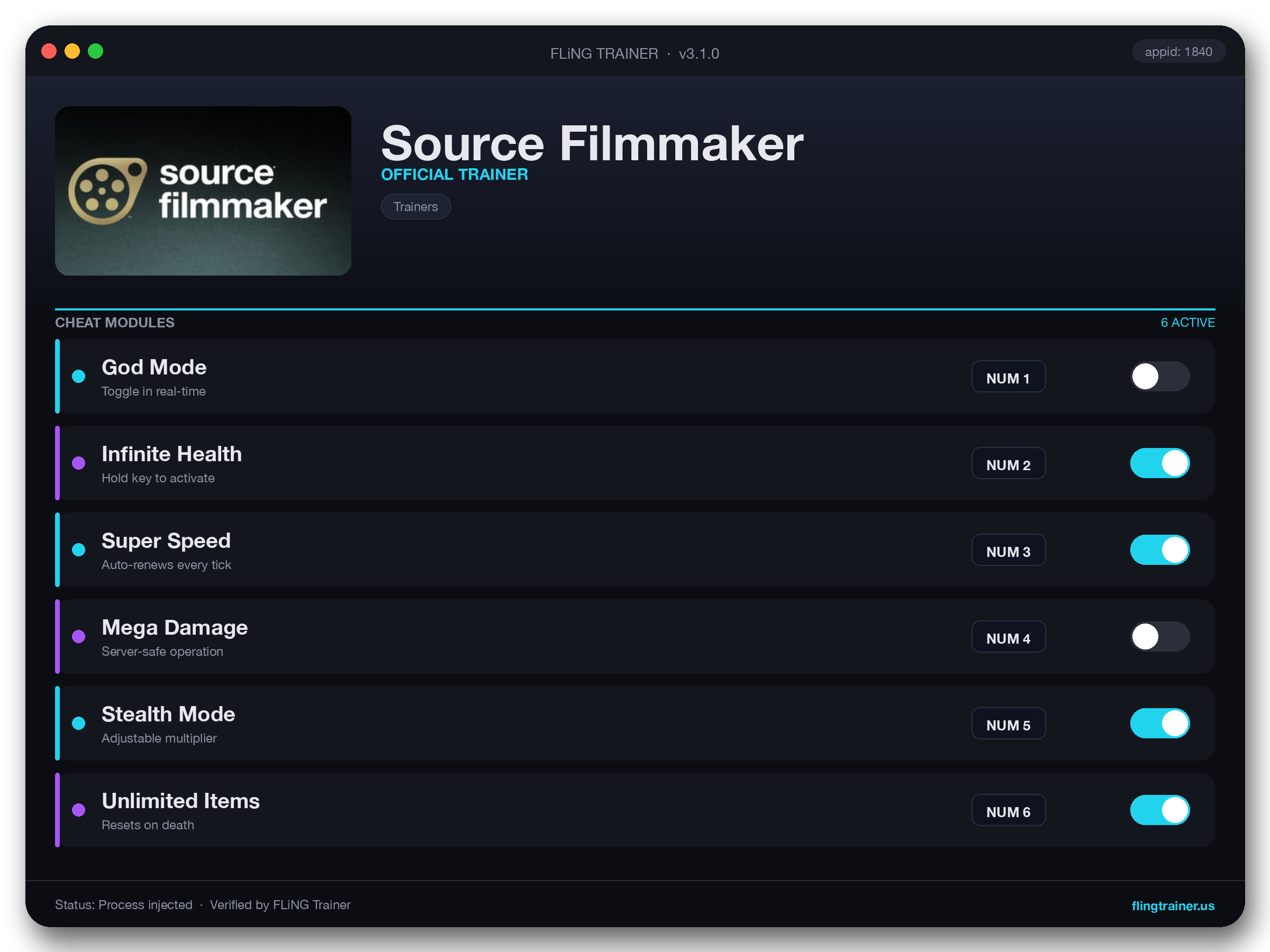Click 'Adjustable multiplier' description

[159, 738]
